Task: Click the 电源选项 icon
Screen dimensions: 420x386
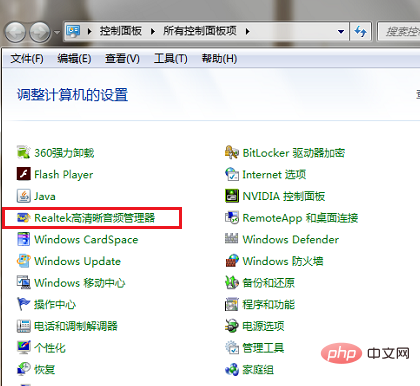Action: coord(232,326)
